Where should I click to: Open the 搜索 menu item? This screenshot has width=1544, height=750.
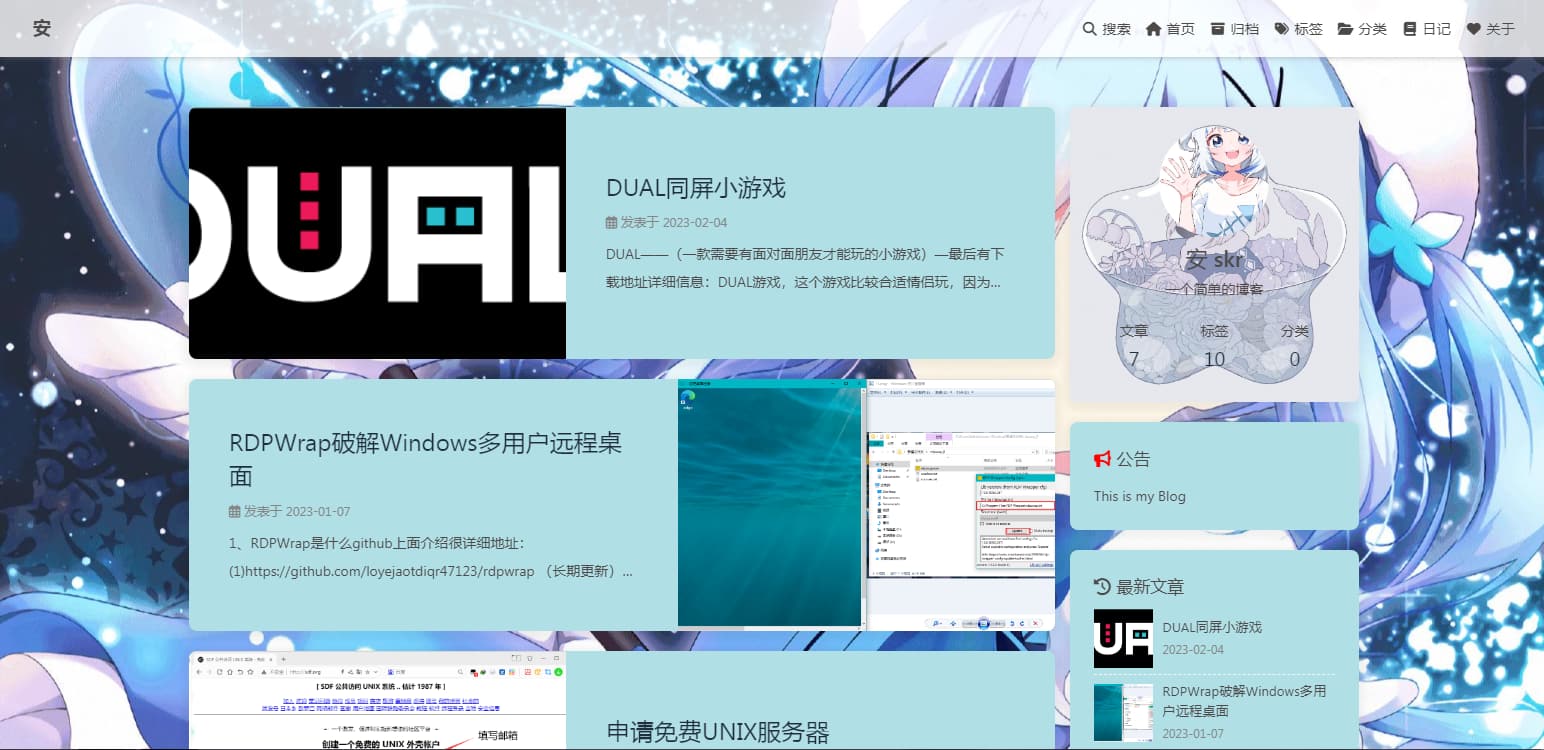1107,29
